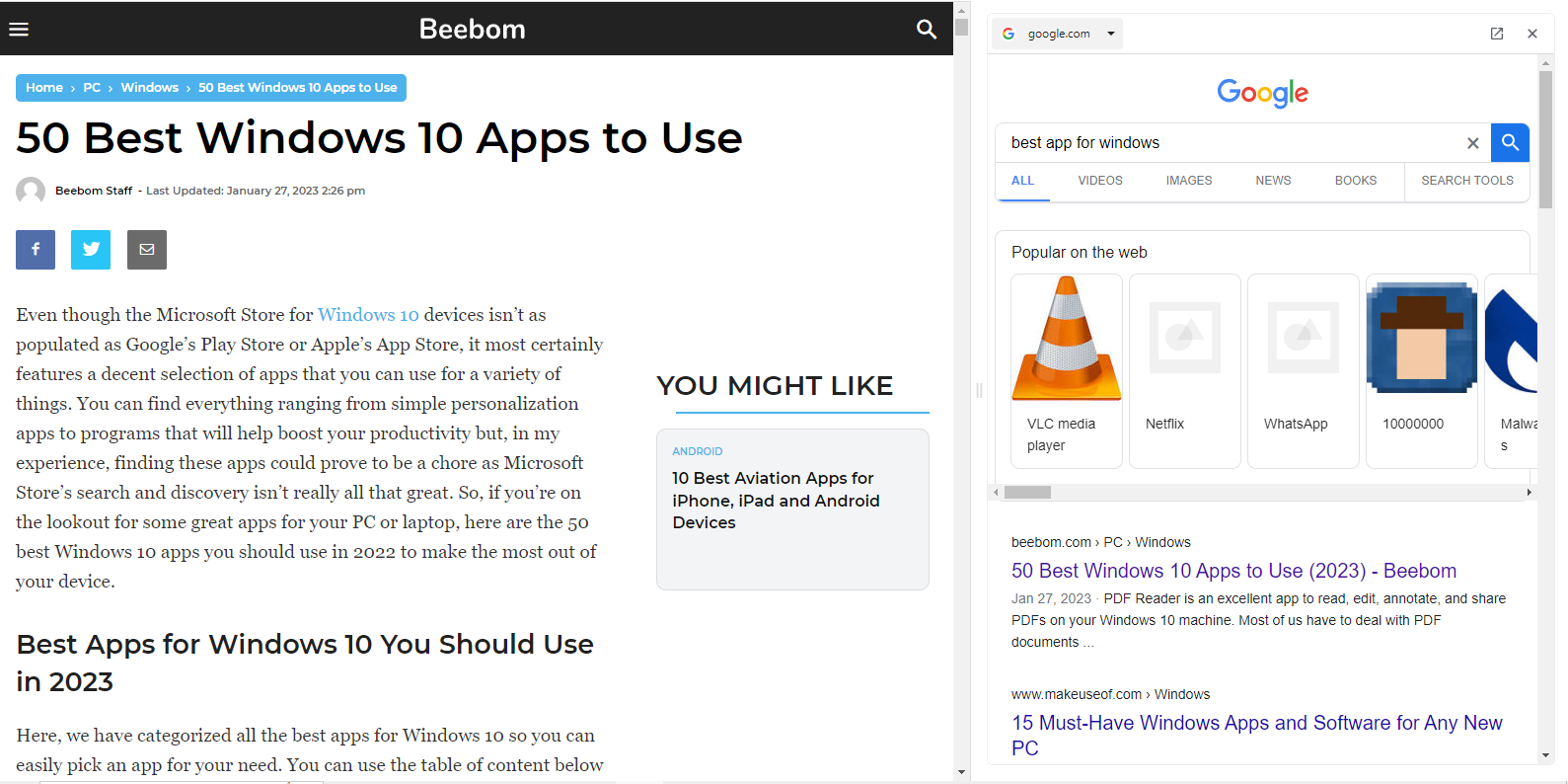The height and width of the screenshot is (784, 1568).
Task: Click the Google favicon in side panel header
Action: (x=1008, y=34)
